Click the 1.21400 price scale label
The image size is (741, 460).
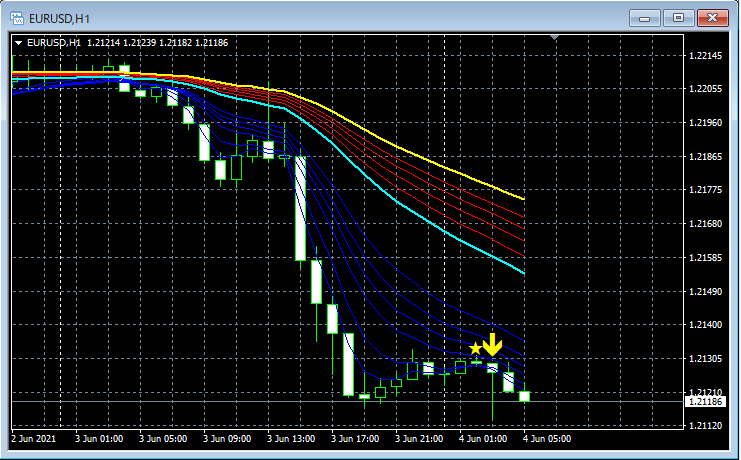coord(705,325)
